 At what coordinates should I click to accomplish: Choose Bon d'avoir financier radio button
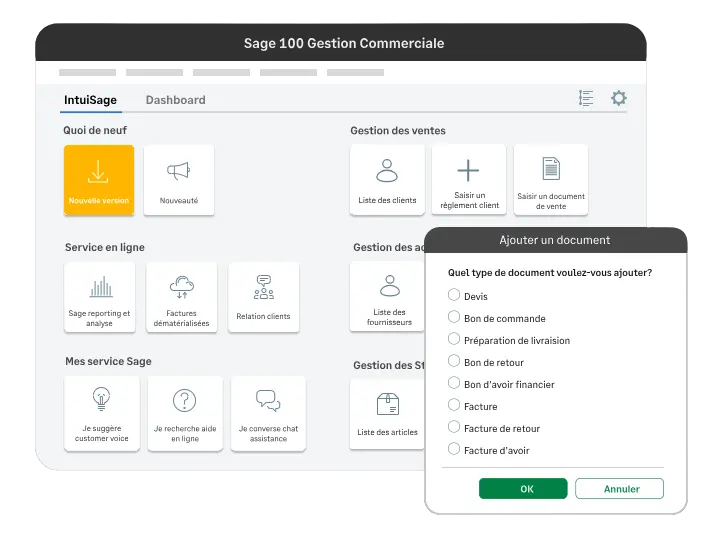[x=454, y=383]
